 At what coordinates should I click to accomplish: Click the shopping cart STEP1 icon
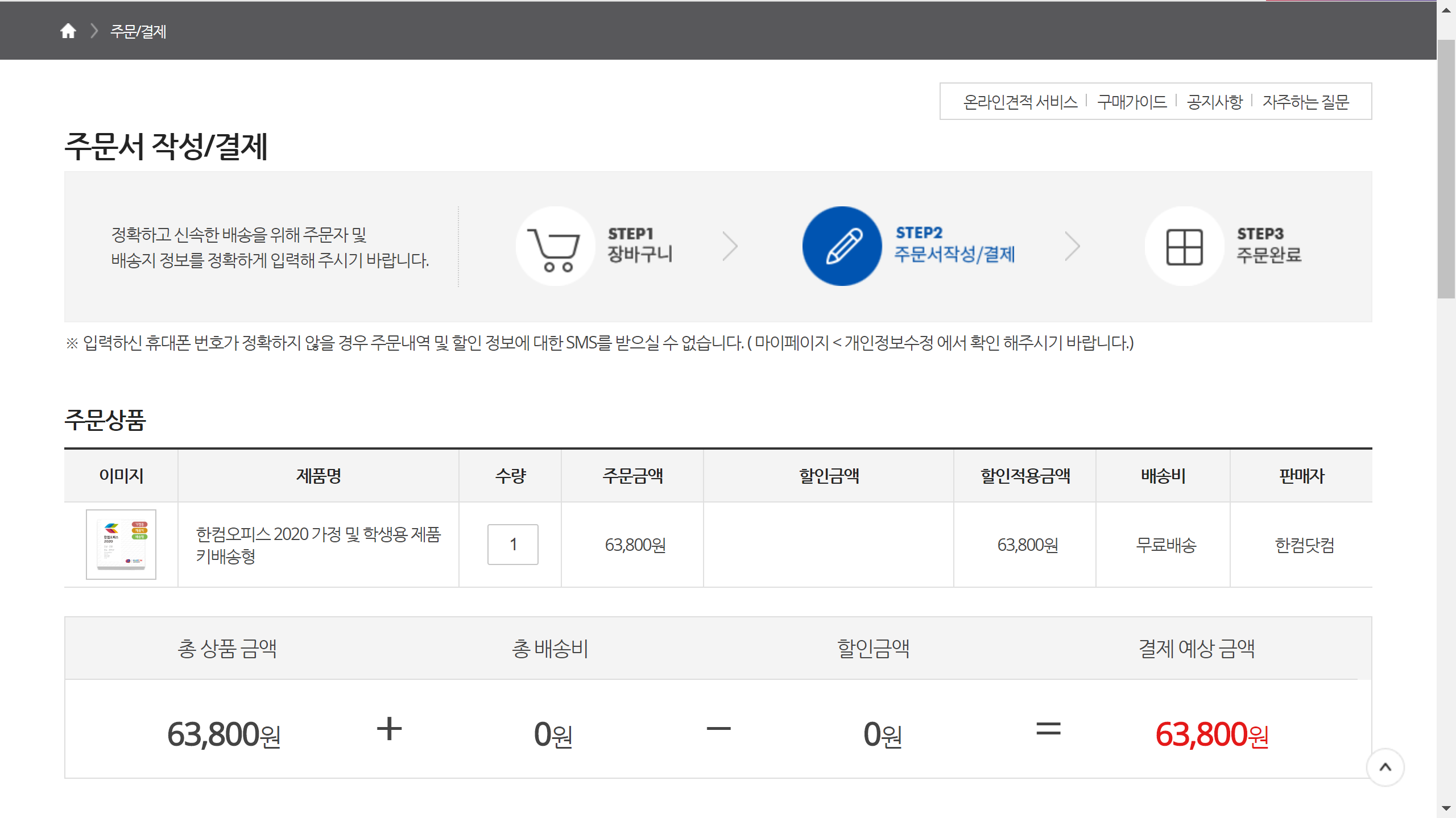pos(555,246)
